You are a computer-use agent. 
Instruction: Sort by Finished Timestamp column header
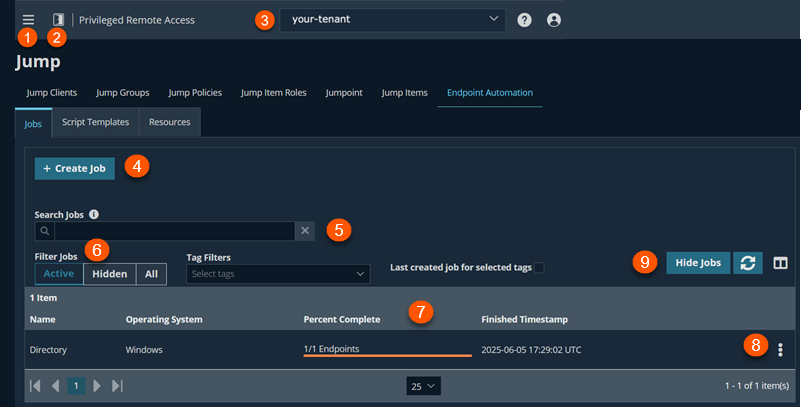[524, 319]
